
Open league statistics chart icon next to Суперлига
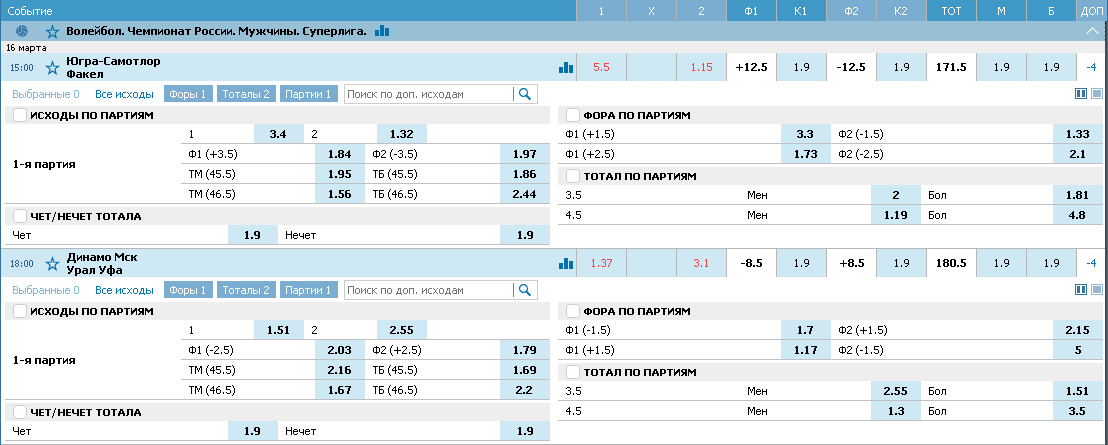pos(382,30)
